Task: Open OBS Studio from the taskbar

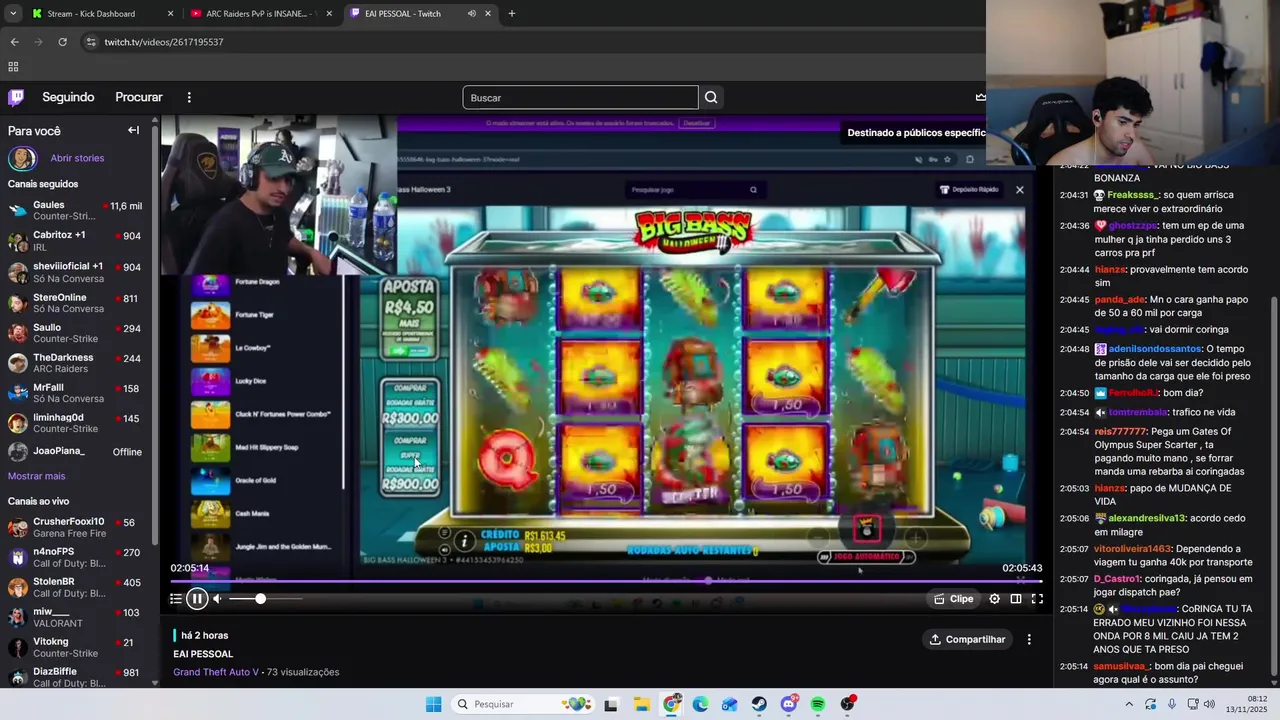Action: pos(848,704)
